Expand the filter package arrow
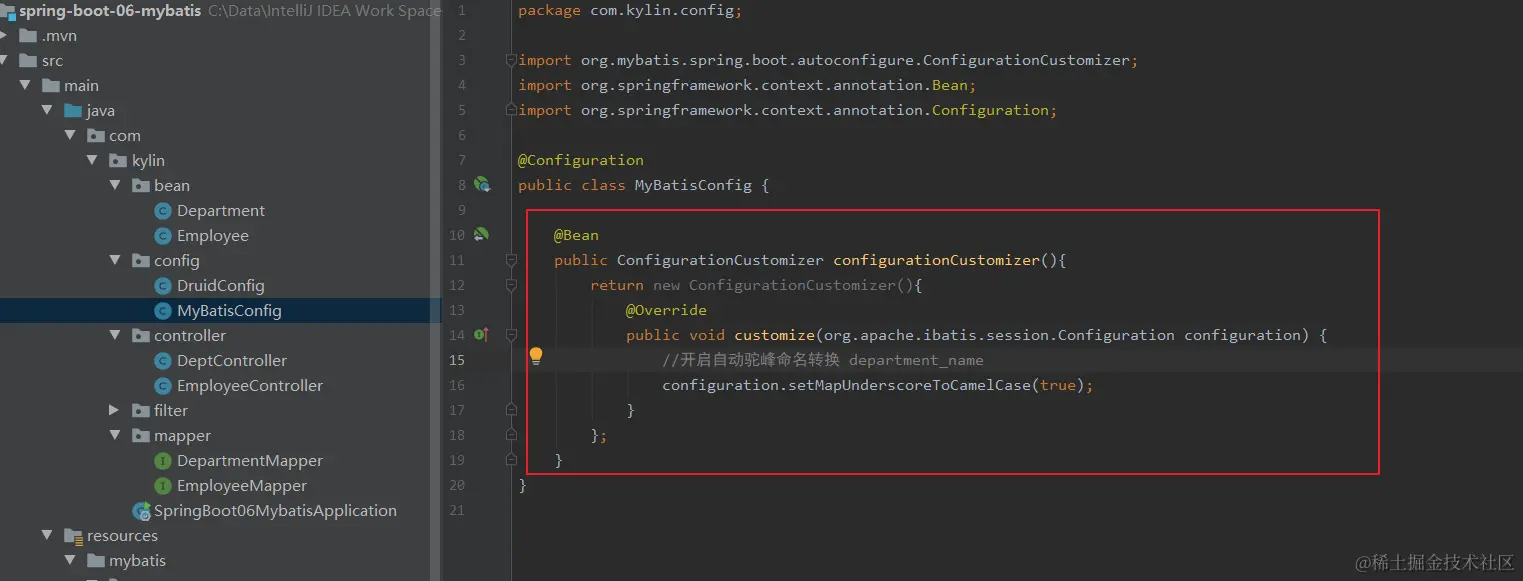Image resolution: width=1523 pixels, height=581 pixels. (115, 410)
